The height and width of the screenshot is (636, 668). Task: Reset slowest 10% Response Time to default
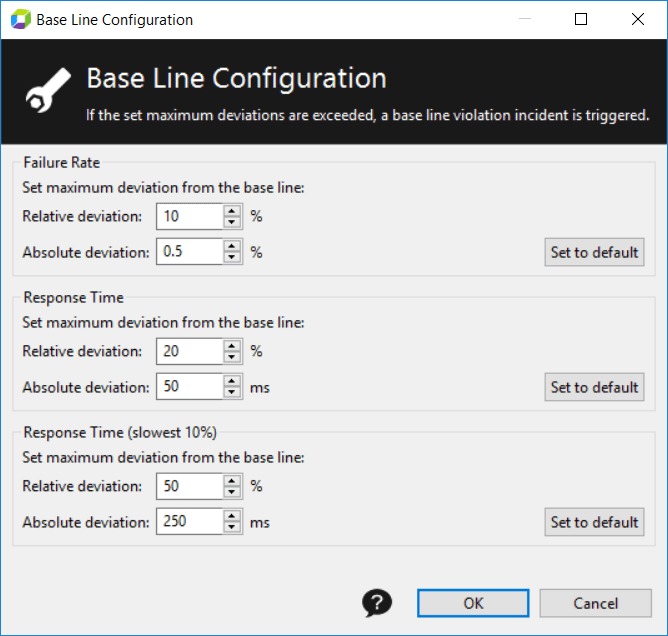[594, 522]
